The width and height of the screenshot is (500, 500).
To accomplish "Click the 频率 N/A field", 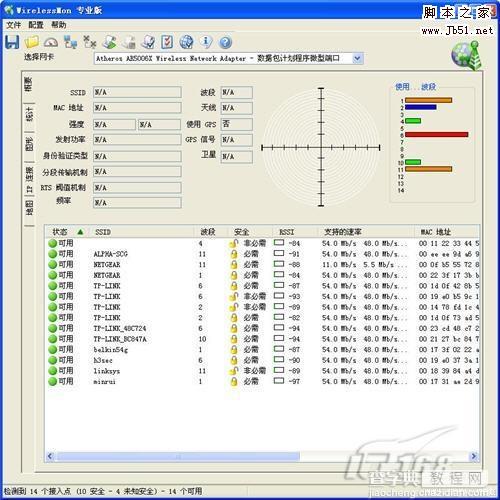I will (137, 203).
